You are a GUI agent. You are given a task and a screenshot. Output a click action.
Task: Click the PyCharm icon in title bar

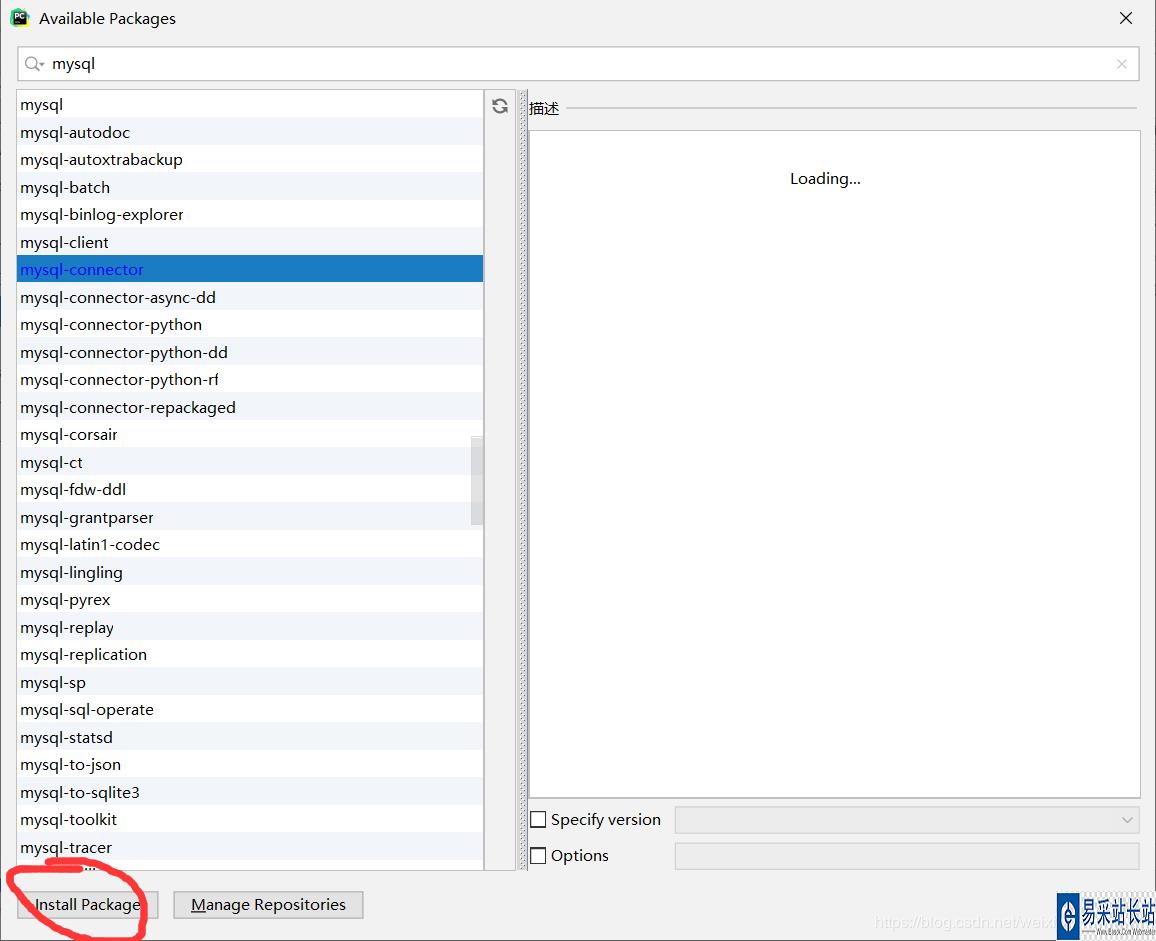tap(20, 18)
